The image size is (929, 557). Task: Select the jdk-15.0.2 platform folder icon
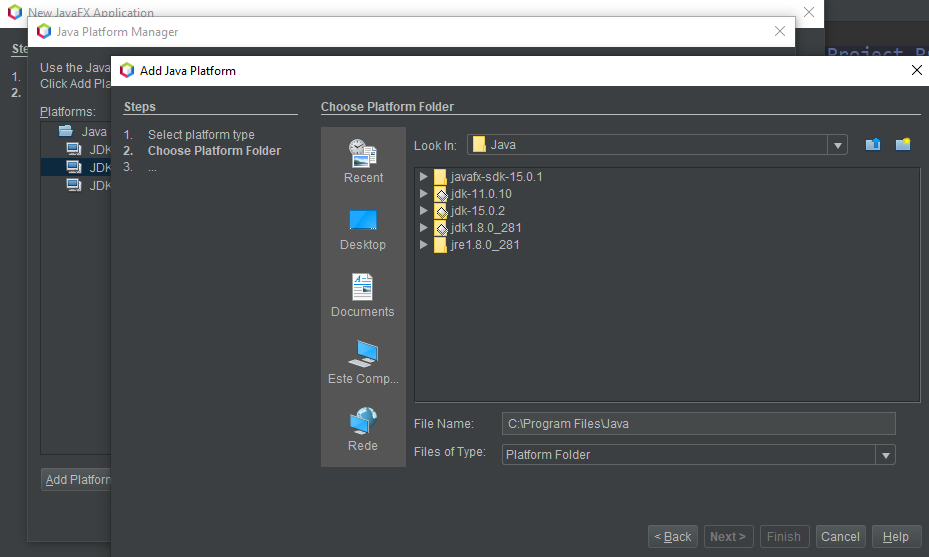click(440, 211)
